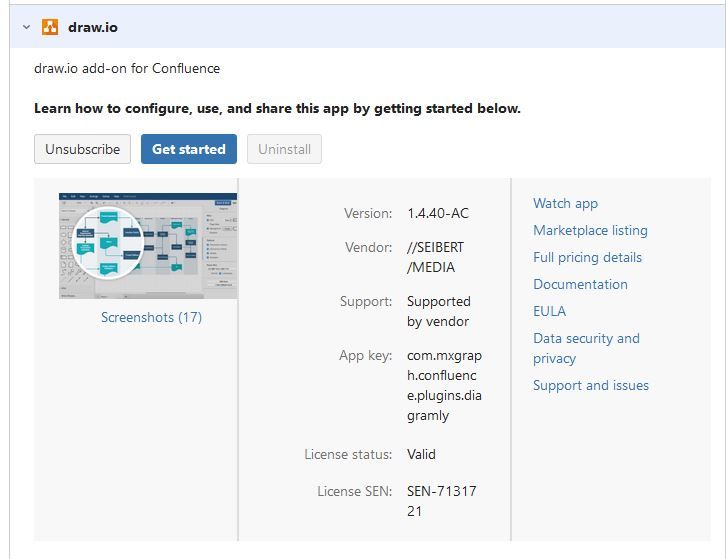This screenshot has height=559, width=726.
Task: Click the License status: label
Action: [348, 454]
